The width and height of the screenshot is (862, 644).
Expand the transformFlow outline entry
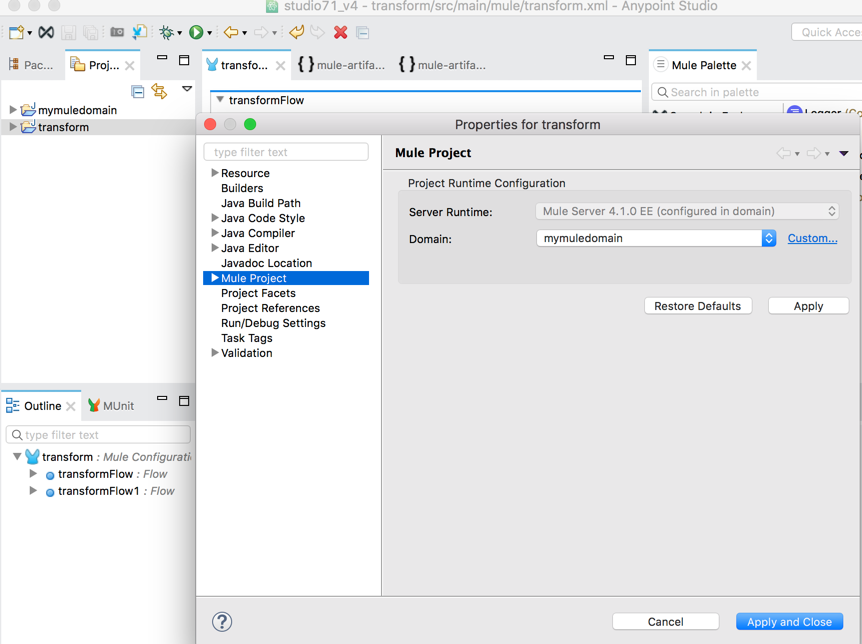click(33, 473)
